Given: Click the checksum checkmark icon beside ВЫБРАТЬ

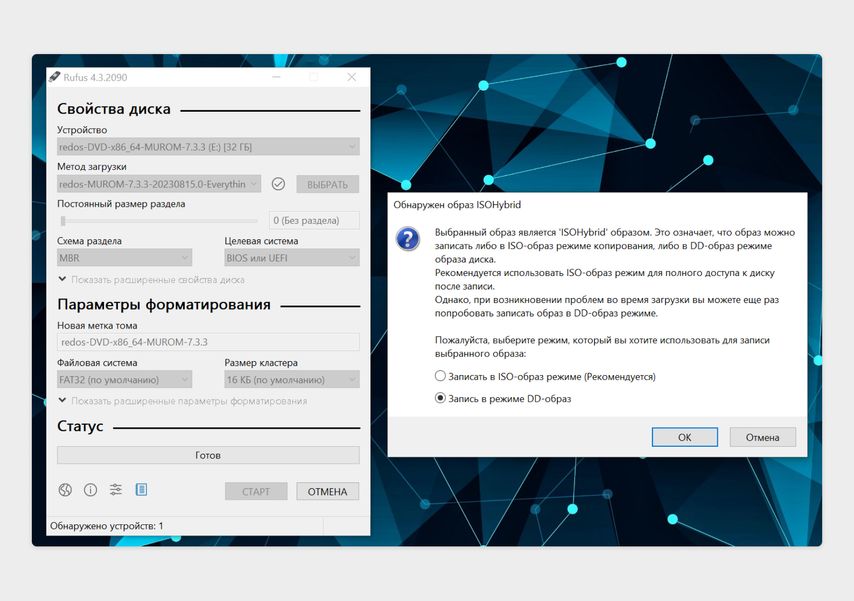Looking at the screenshot, I should [x=278, y=184].
